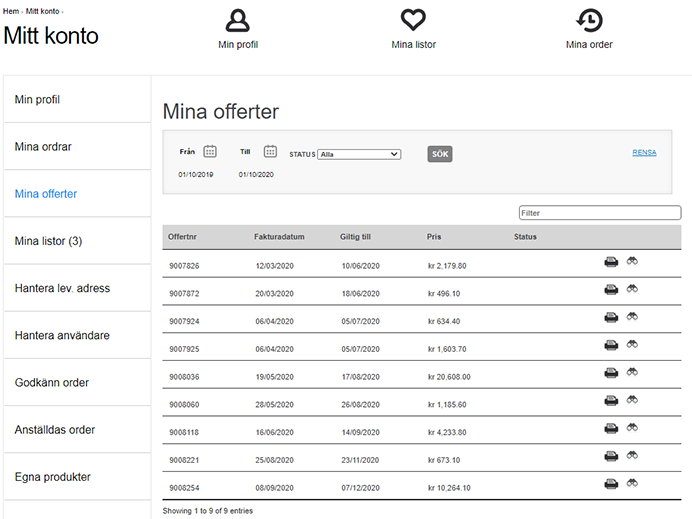
Task: Focus the Filter input field
Action: click(x=600, y=213)
